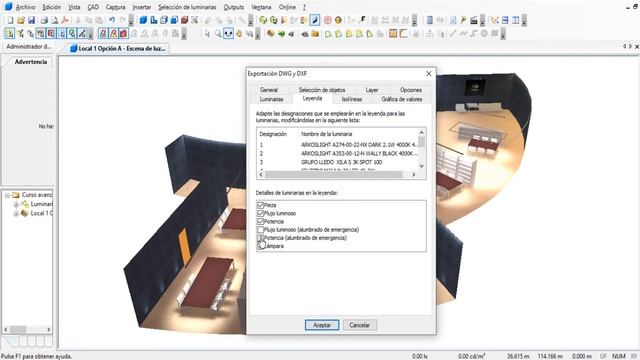
Task: Expand the Local 1 tree node
Action: [16, 213]
